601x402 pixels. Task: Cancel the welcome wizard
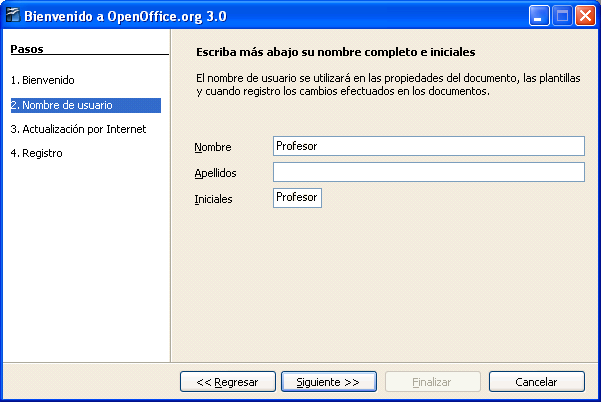point(536,382)
